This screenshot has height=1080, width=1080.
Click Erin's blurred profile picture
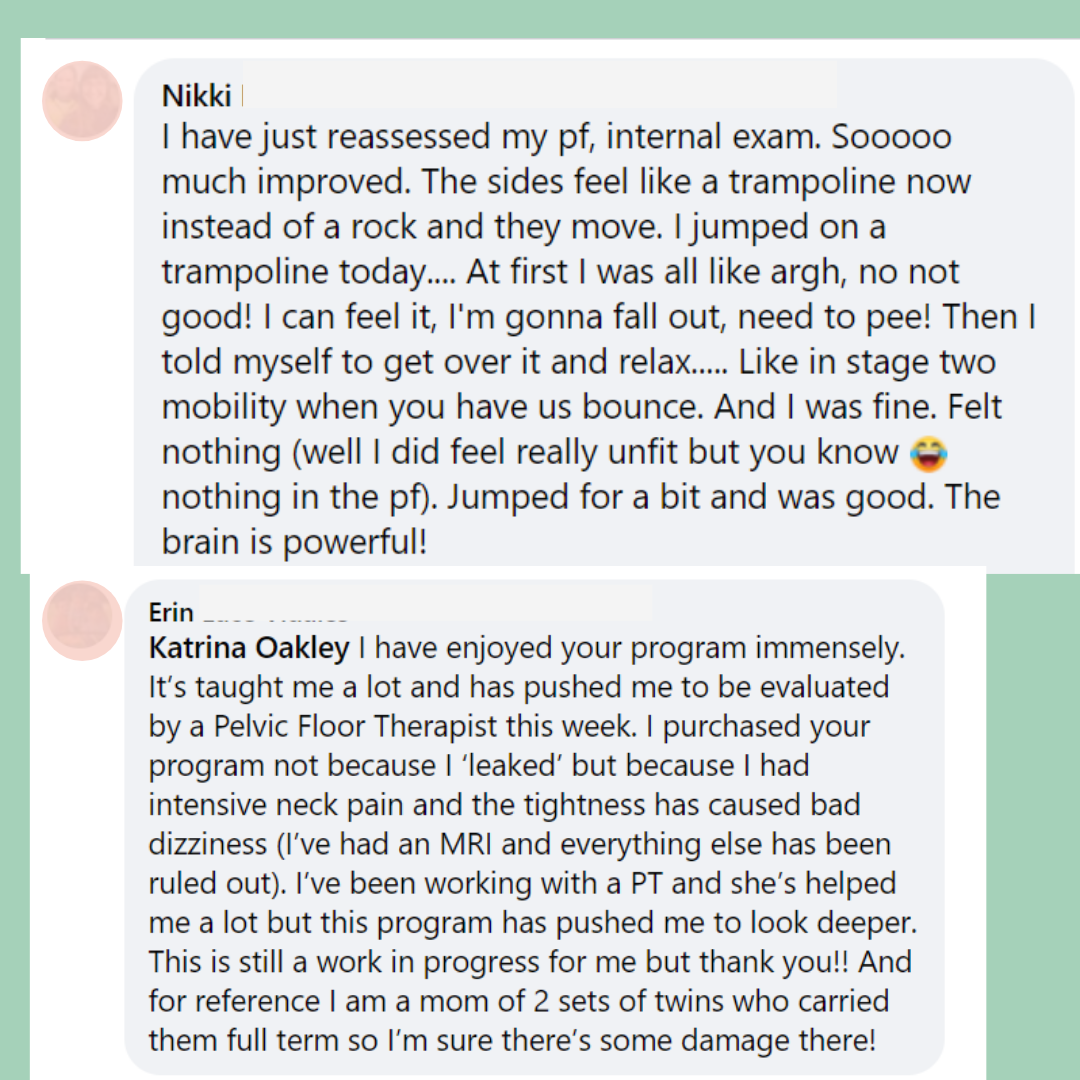click(x=82, y=620)
